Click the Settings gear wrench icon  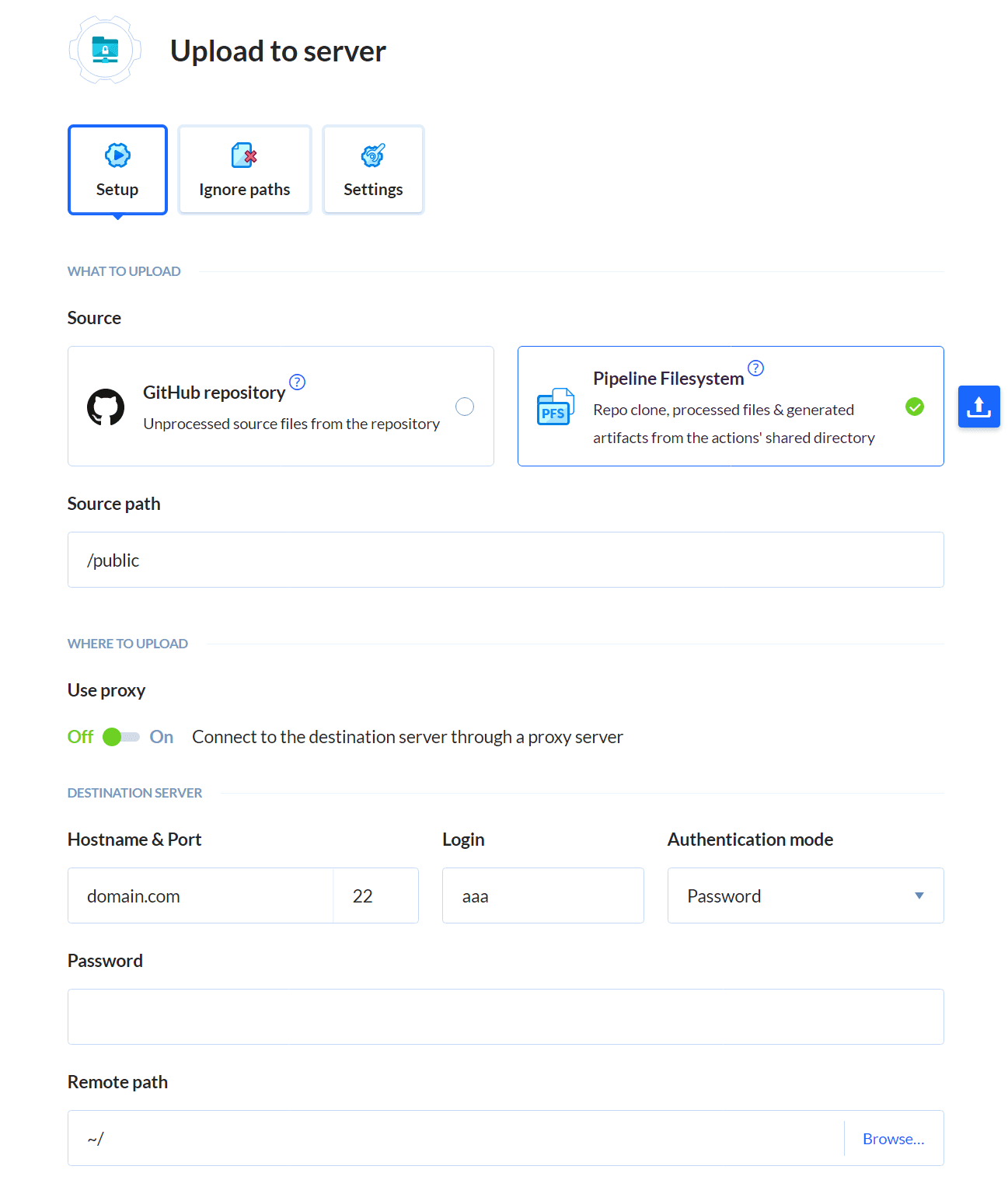click(373, 155)
